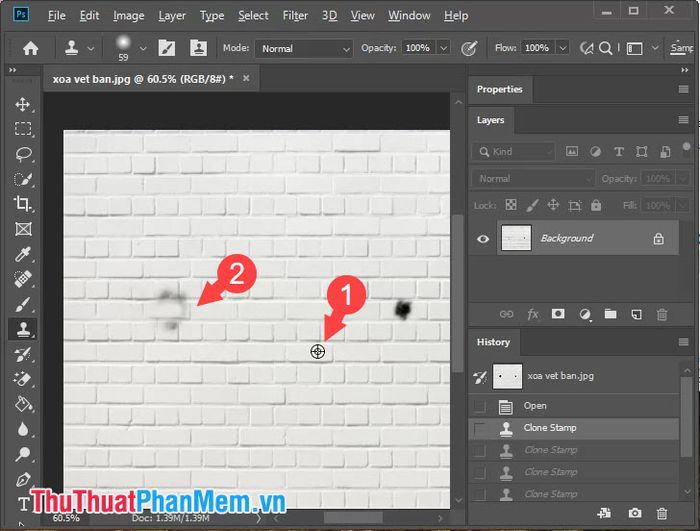The height and width of the screenshot is (531, 700).
Task: Delete current state in History panel
Action: (662, 514)
